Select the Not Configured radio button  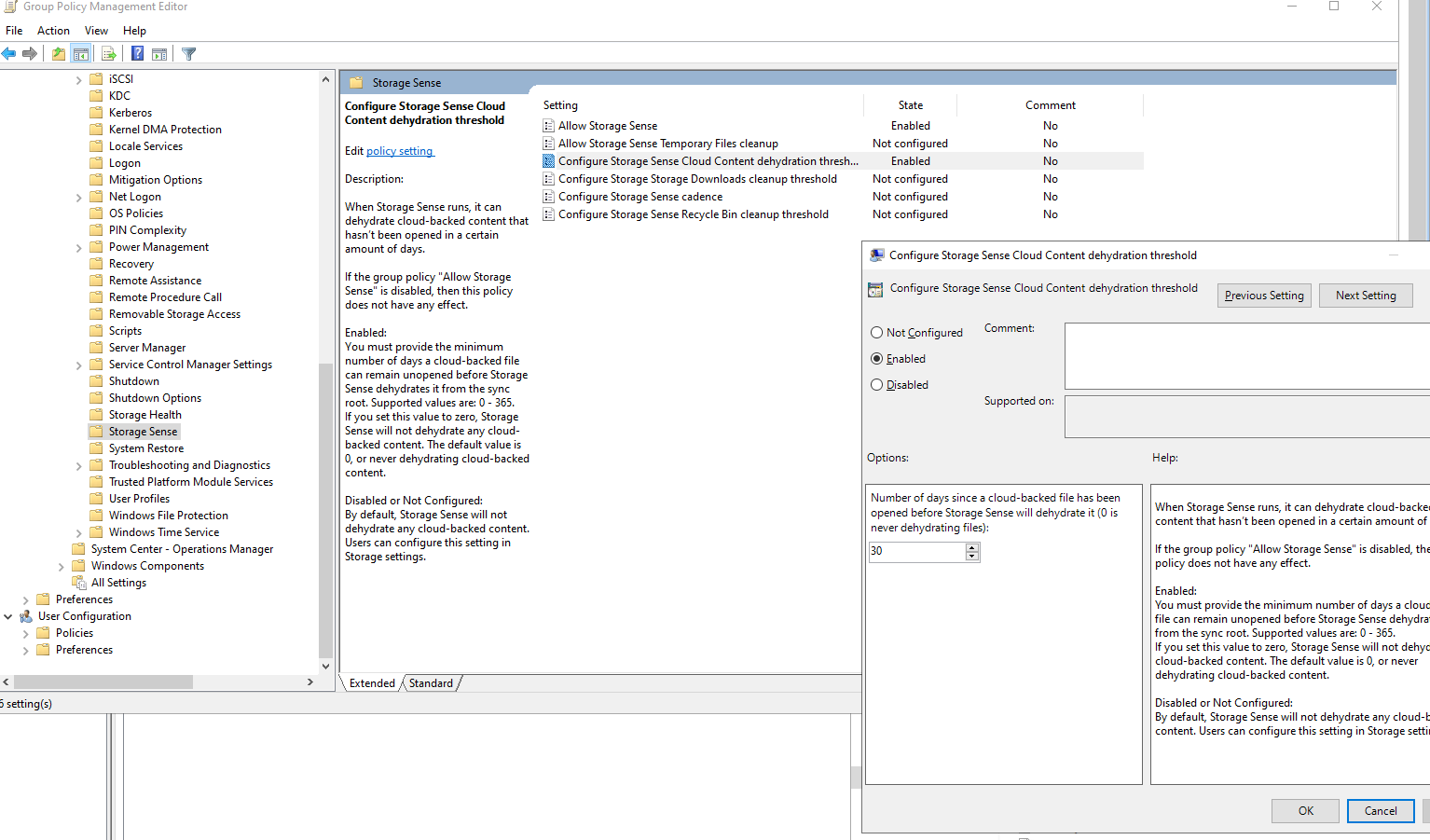[x=876, y=333]
